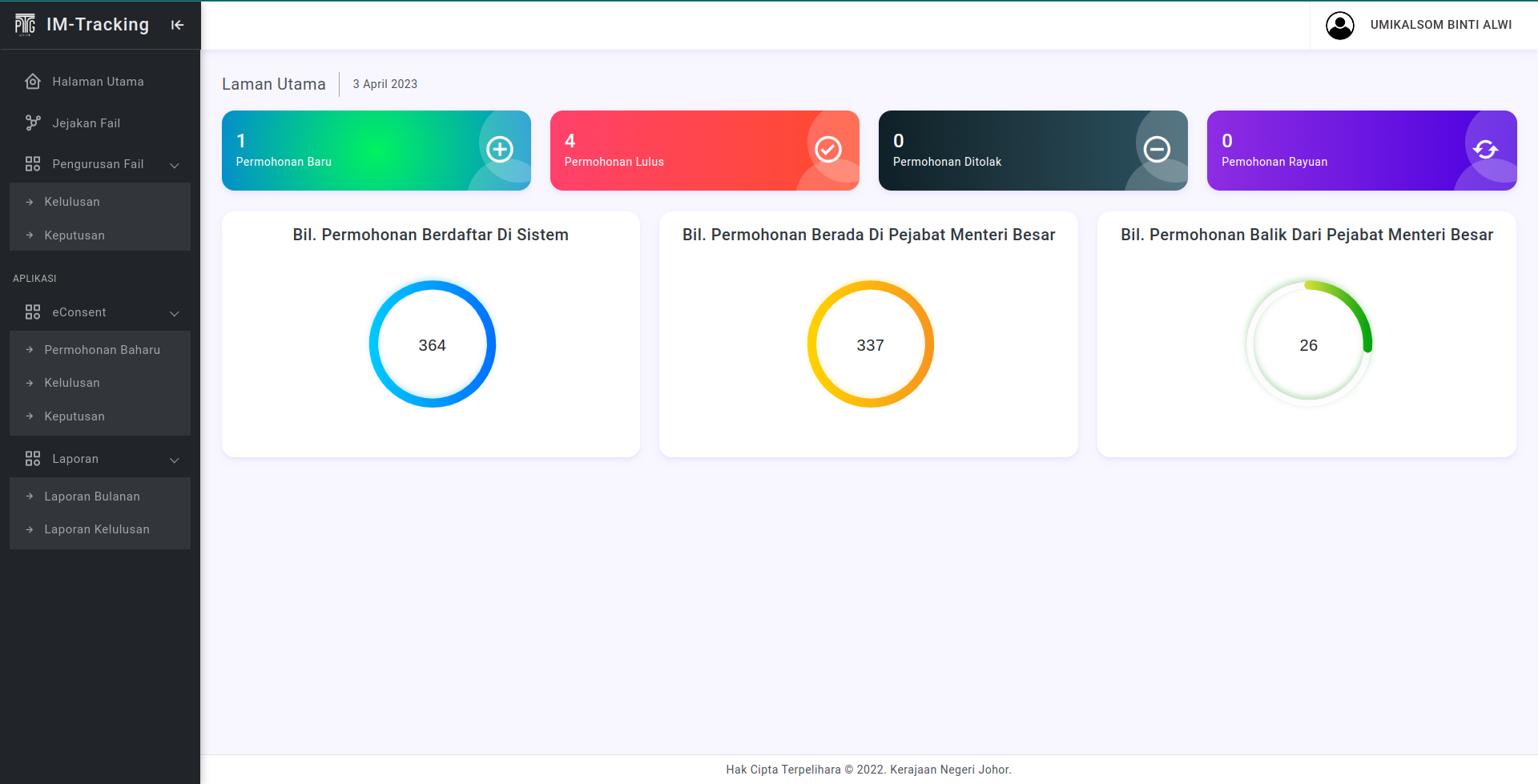Click the branch icon beside Jejakan Fail
Image resolution: width=1538 pixels, height=784 pixels.
33,123
